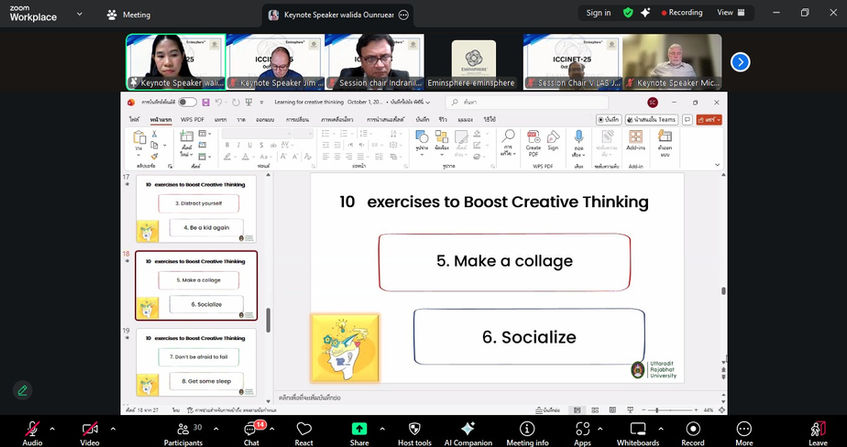
Task: Click the Recording indicator
Action: coord(682,12)
